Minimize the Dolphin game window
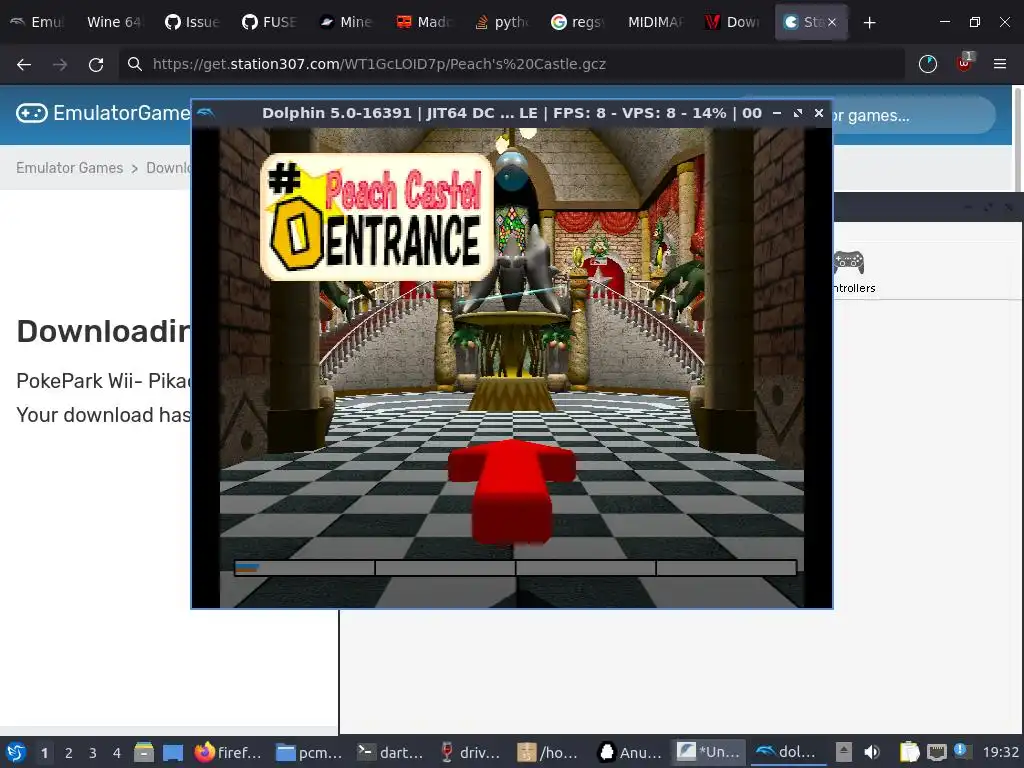This screenshot has width=1024, height=768. [776, 113]
